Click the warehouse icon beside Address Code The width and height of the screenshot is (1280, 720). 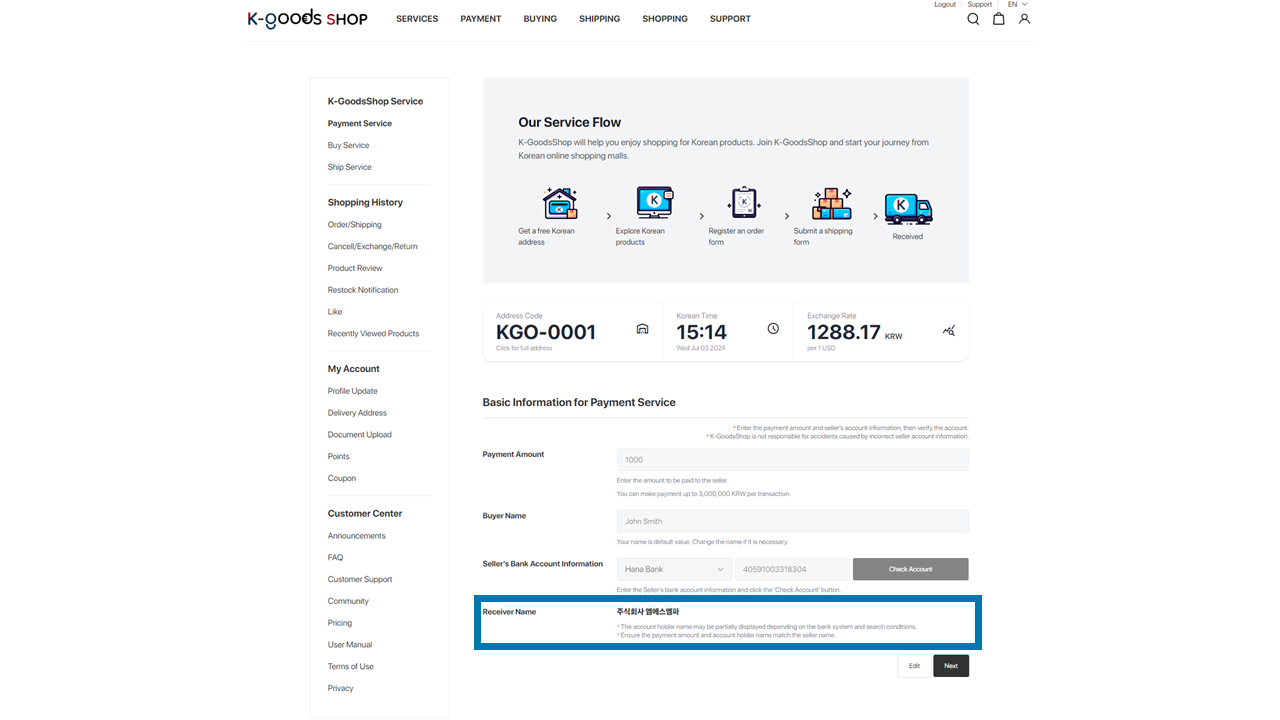click(642, 329)
